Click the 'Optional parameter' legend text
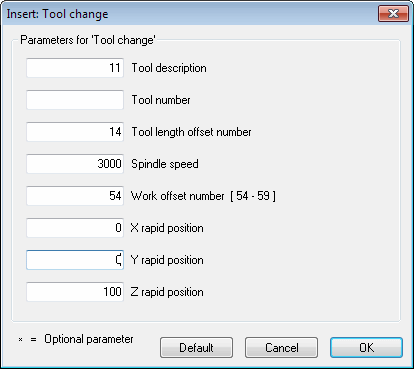Viewport: 415px width, 369px height. pyautogui.click(x=89, y=339)
